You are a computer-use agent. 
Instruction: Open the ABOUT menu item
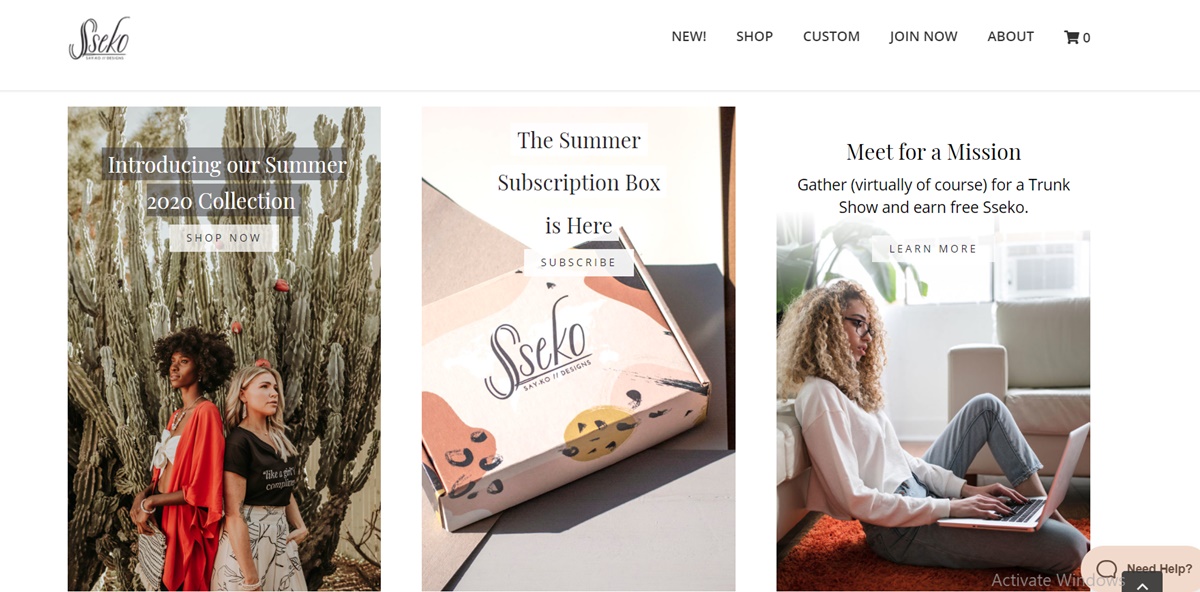(1010, 36)
